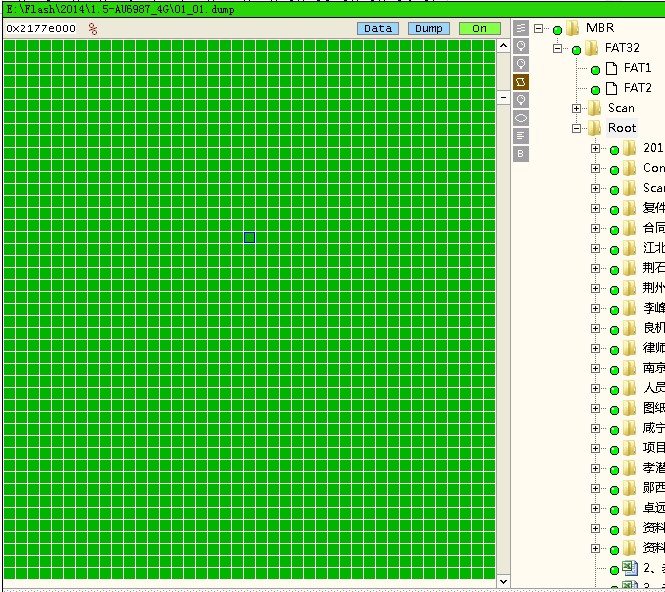Viewport: 665px width, 592px height.
Task: Select the FAT2 file in tree
Action: pyautogui.click(x=637, y=88)
